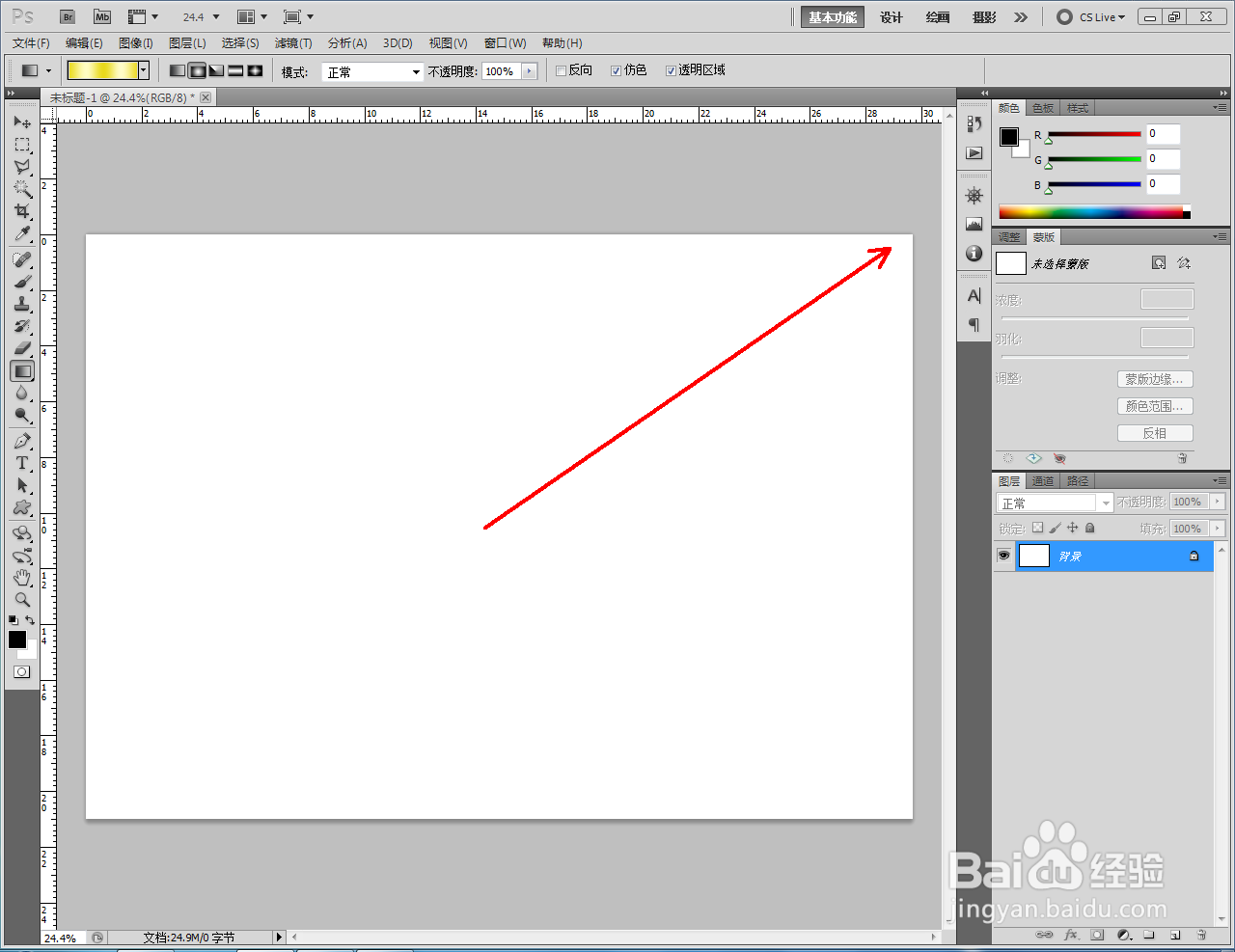The image size is (1235, 952).
Task: Select the Move tool
Action: click(x=22, y=122)
